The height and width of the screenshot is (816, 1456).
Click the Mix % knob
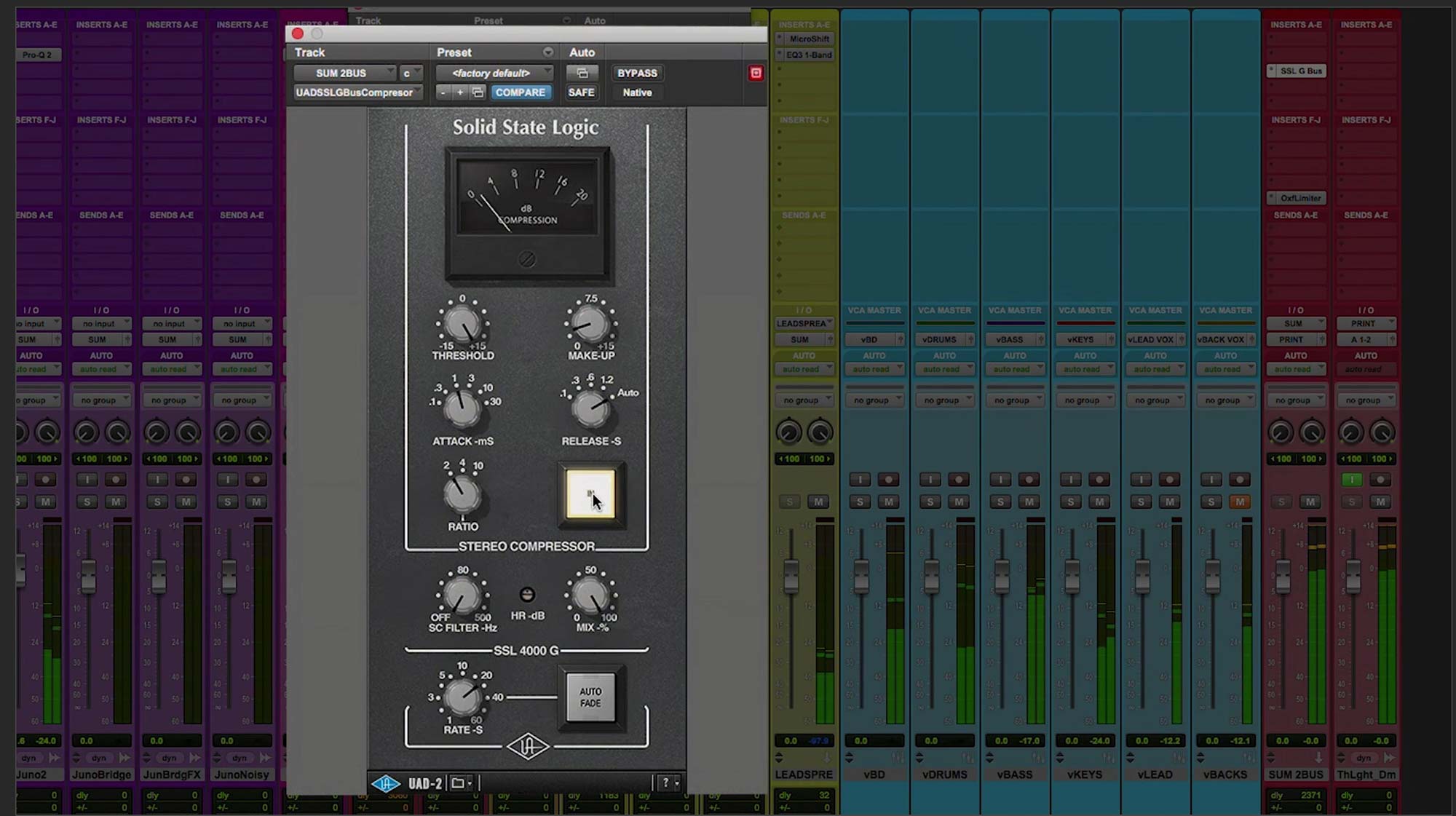click(590, 597)
